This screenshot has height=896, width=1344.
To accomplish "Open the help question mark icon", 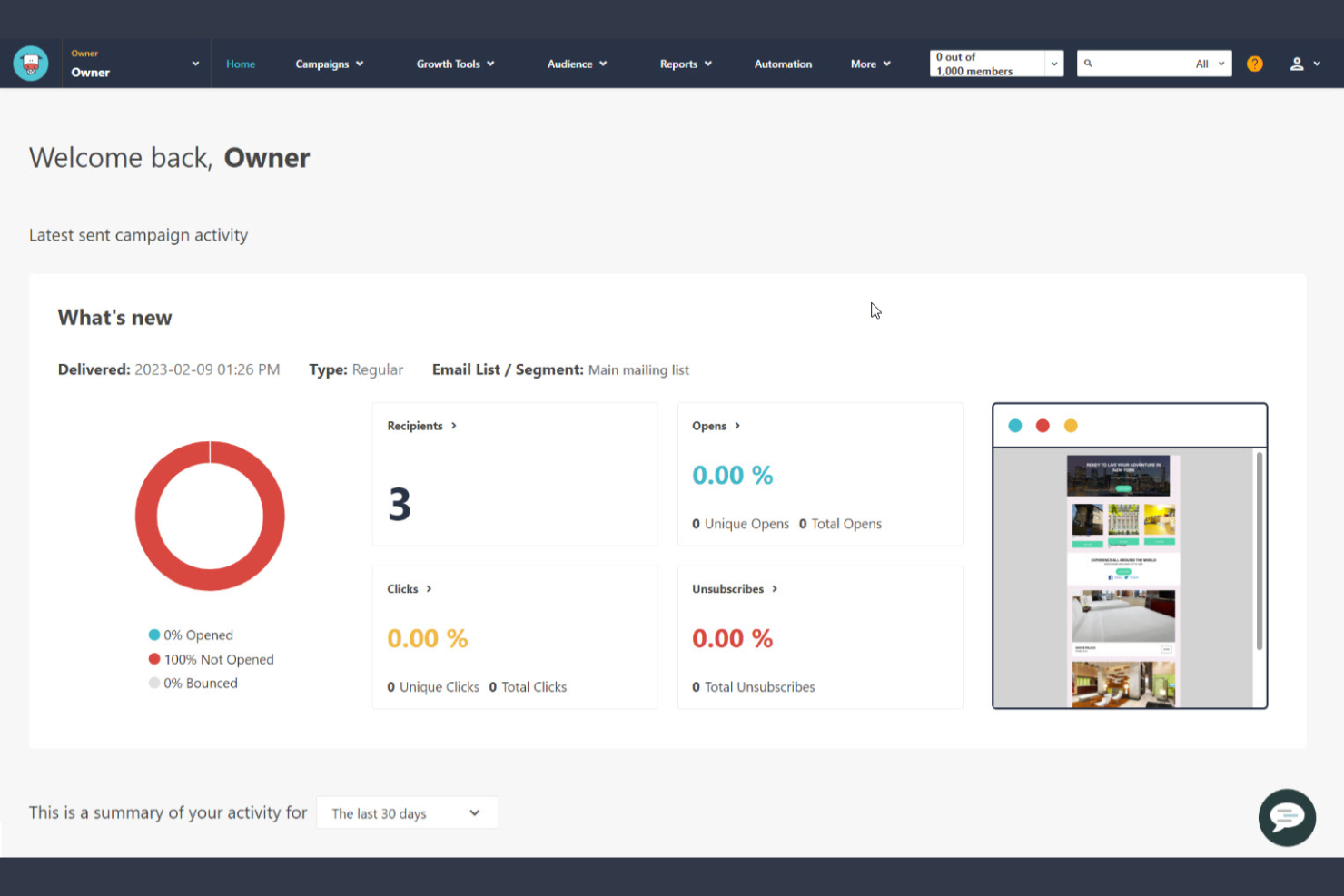I will click(1254, 64).
